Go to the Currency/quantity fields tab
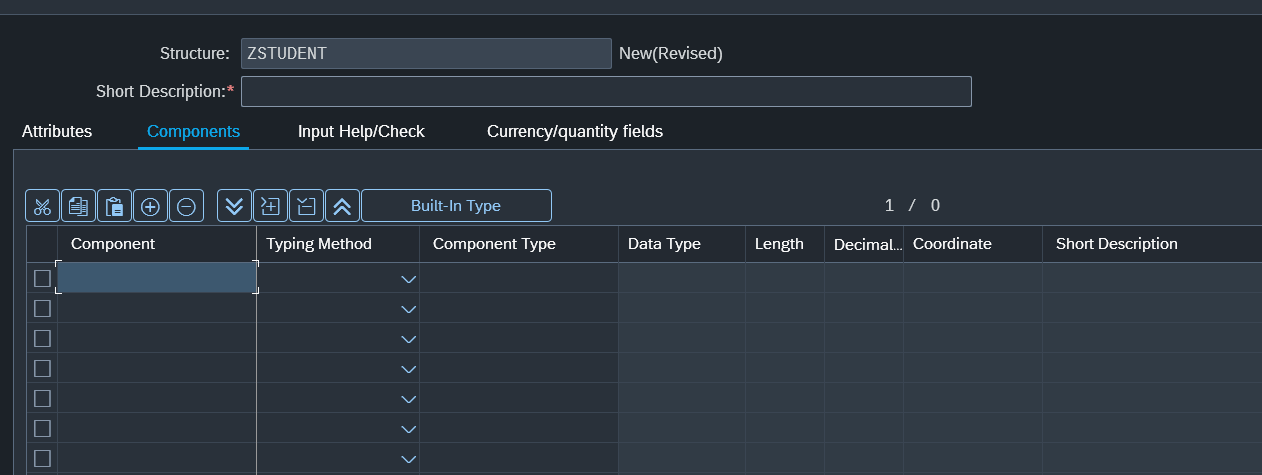Image resolution: width=1262 pixels, height=475 pixels. click(x=574, y=131)
